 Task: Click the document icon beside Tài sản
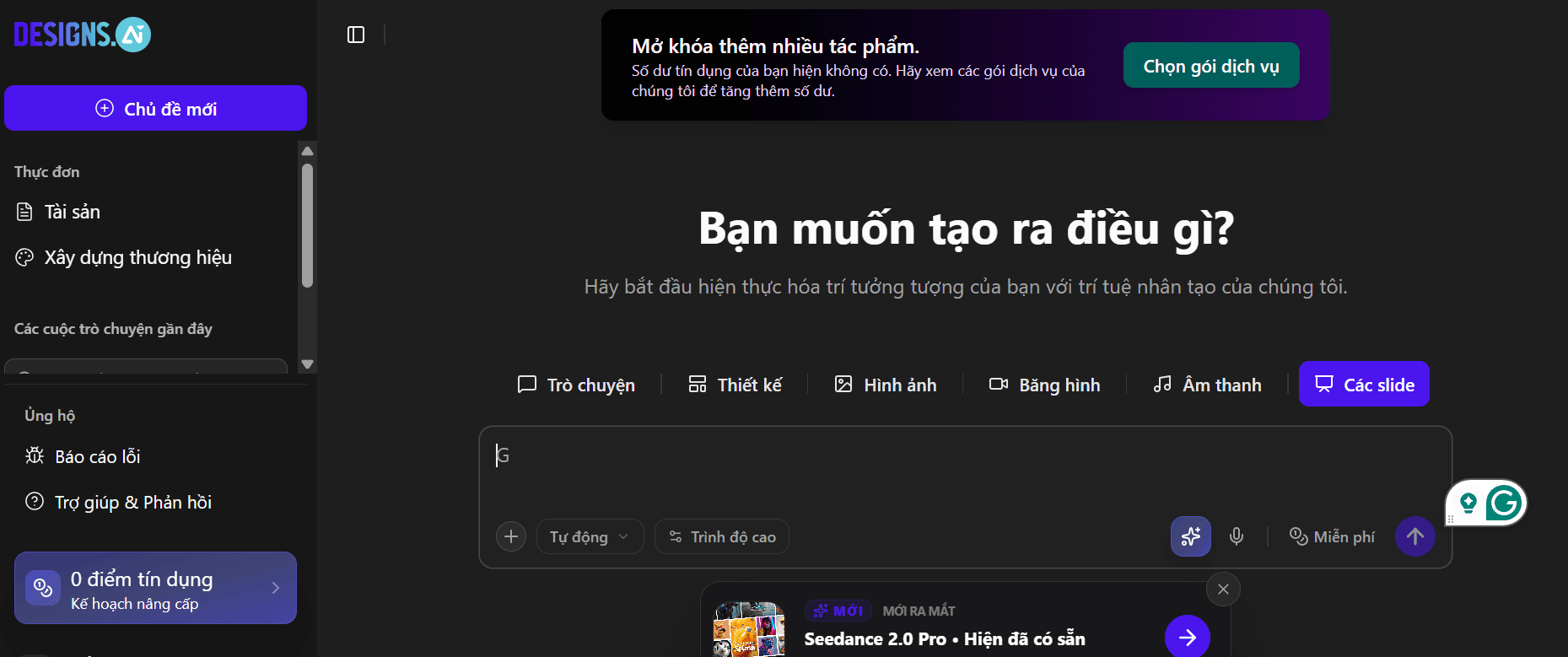click(24, 212)
